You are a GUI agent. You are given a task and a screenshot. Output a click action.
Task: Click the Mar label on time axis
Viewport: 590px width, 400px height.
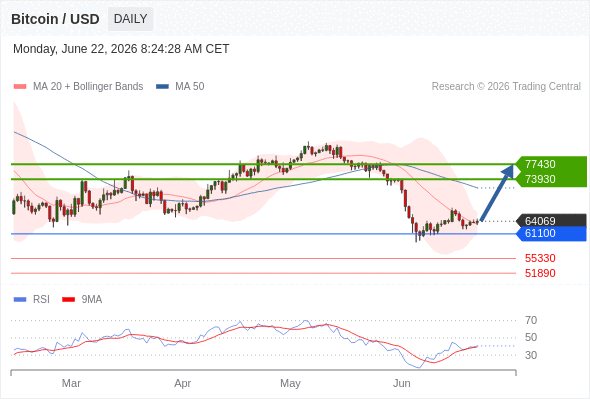(71, 383)
